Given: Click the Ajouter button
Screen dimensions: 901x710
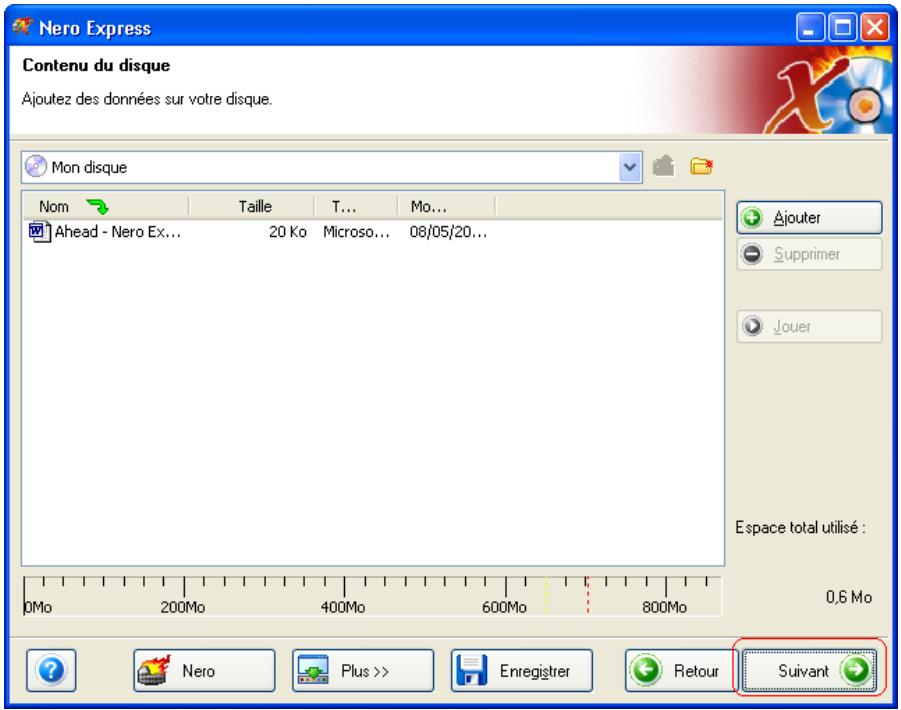Looking at the screenshot, I should (809, 218).
